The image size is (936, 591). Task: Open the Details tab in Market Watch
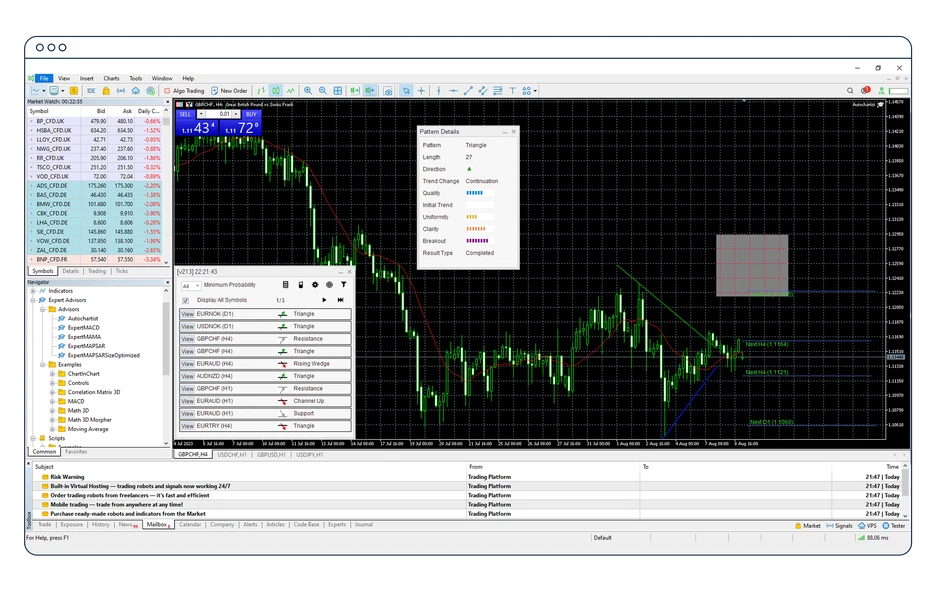[x=70, y=271]
